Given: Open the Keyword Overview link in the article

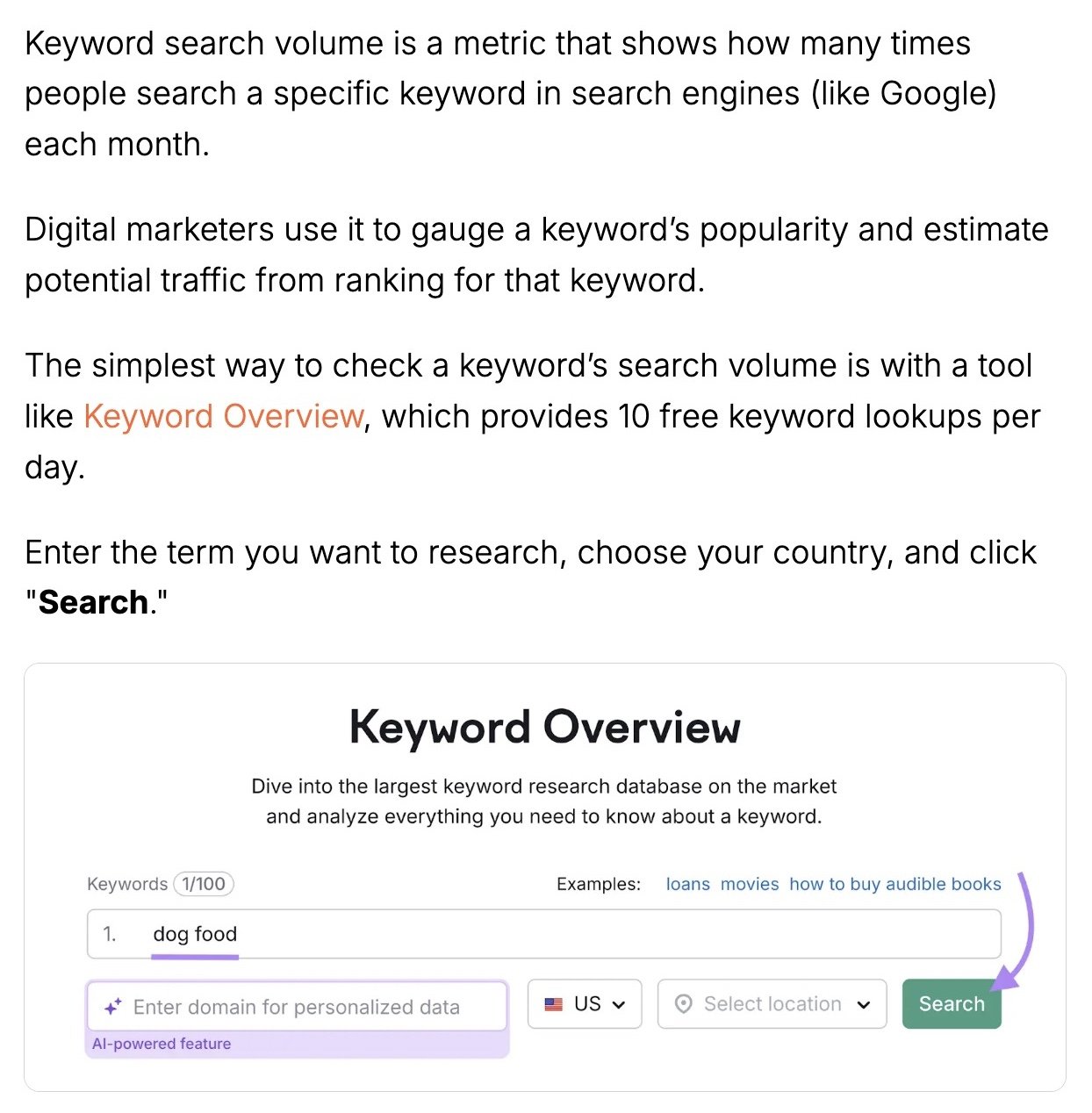Looking at the screenshot, I should [x=224, y=415].
